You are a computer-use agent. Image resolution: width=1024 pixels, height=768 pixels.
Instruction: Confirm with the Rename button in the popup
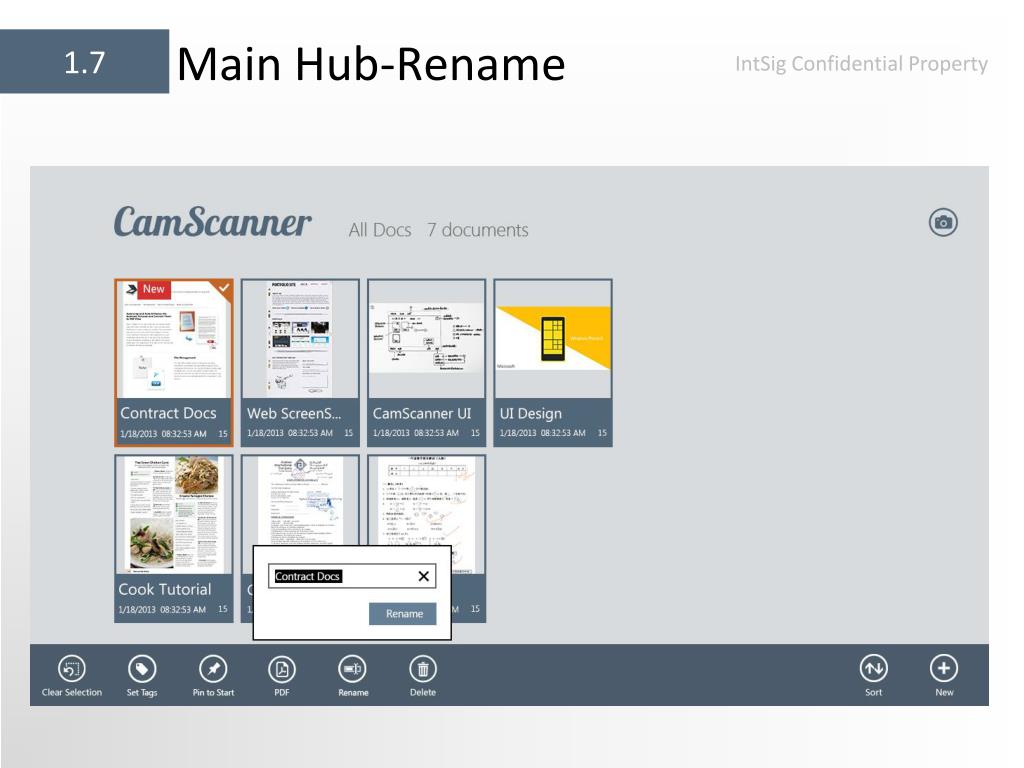403,614
